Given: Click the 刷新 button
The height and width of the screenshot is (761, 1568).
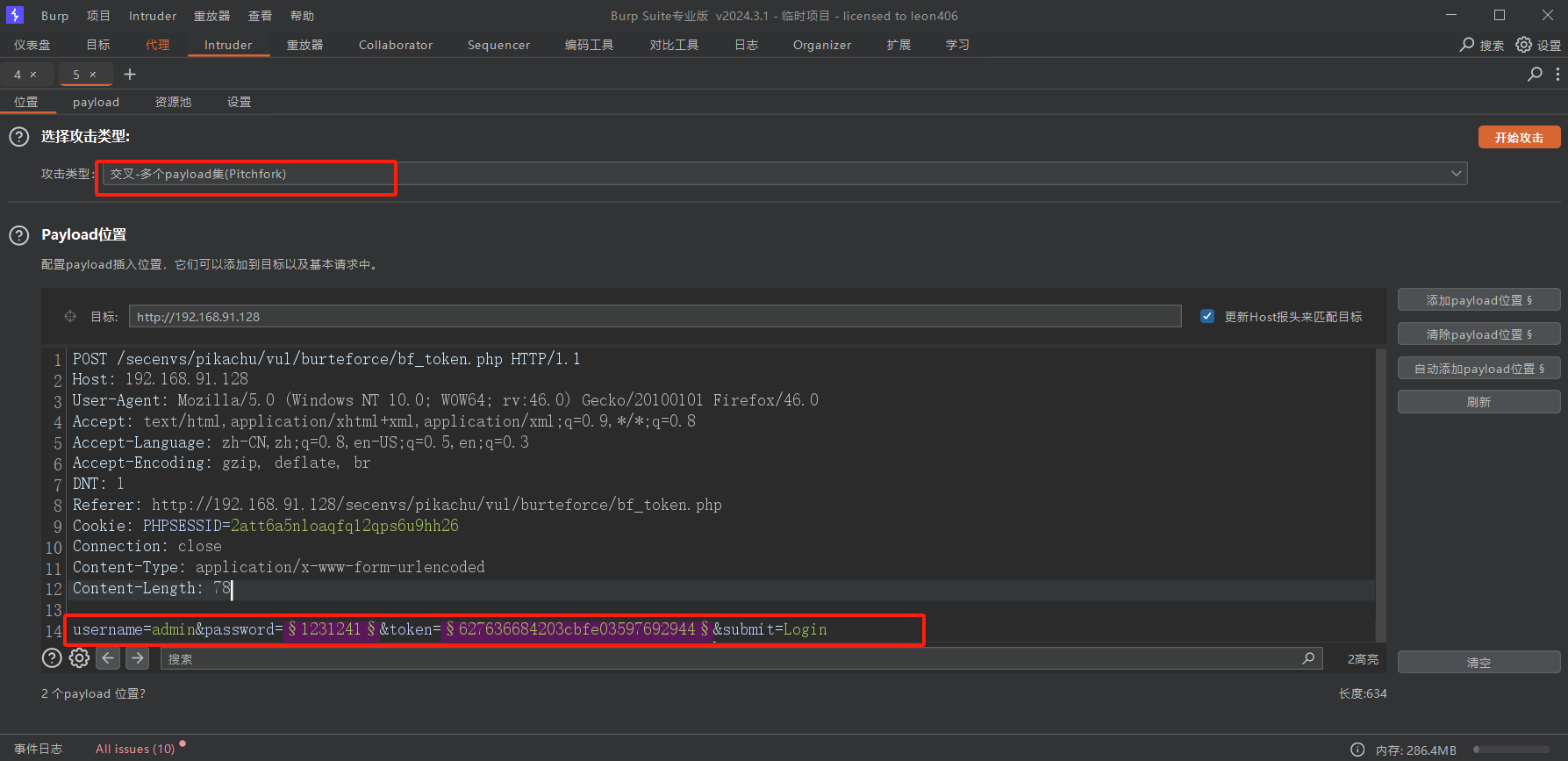Looking at the screenshot, I should pos(1479,402).
